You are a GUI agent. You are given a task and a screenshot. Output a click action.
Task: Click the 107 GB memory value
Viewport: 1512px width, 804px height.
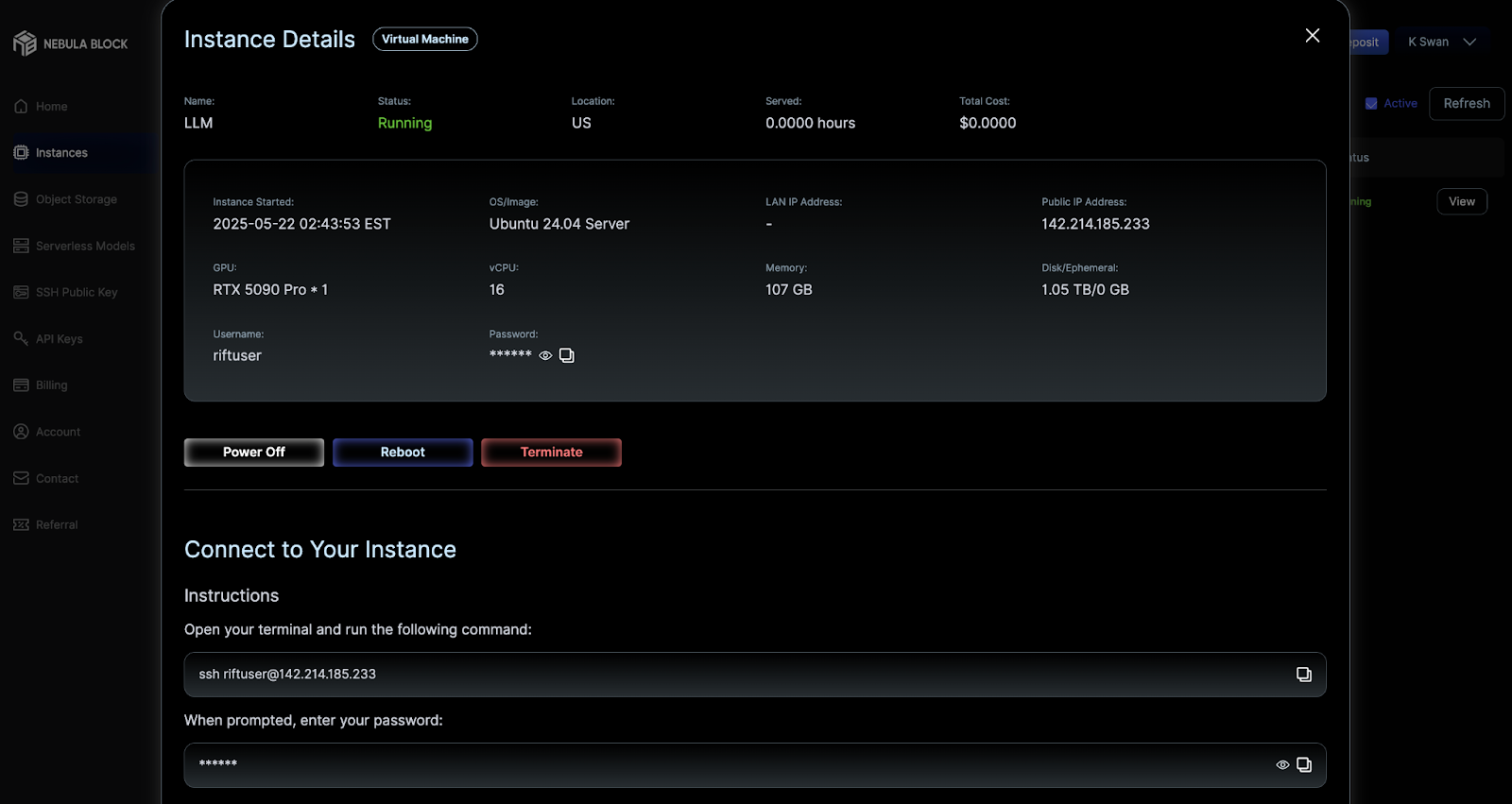point(789,290)
